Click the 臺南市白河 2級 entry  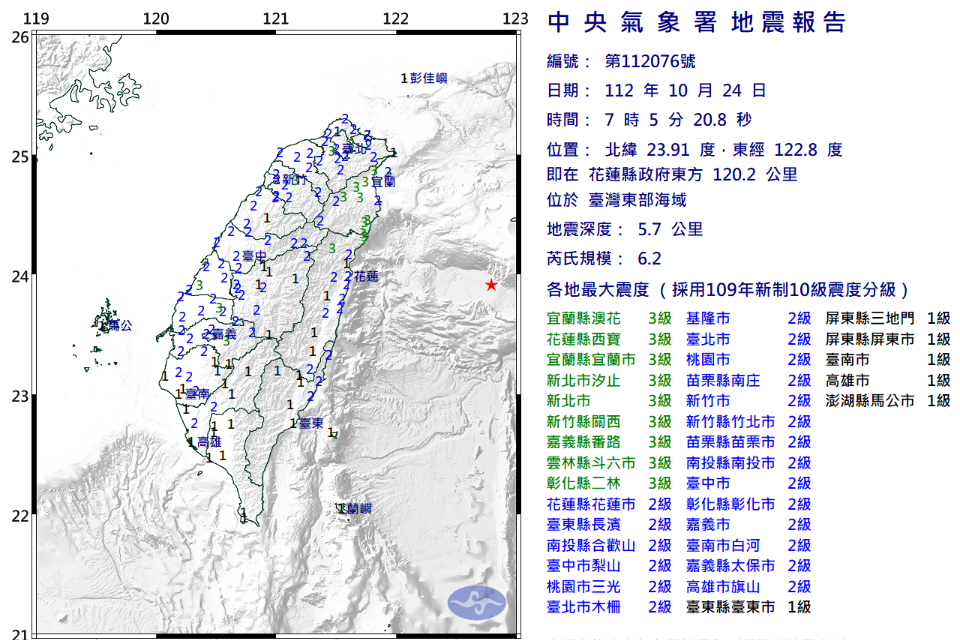coord(749,546)
